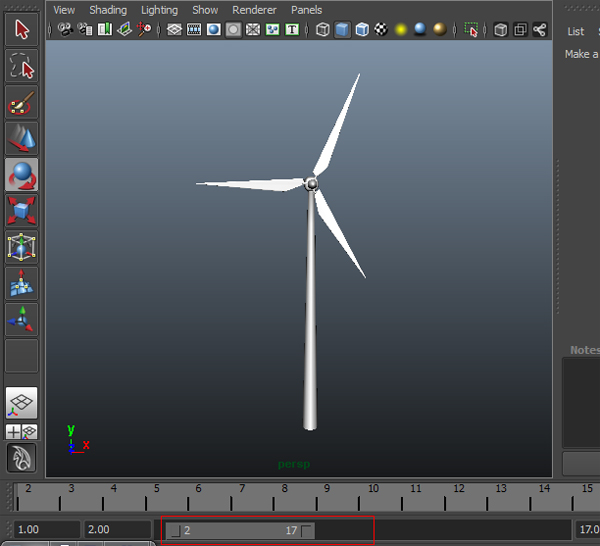Toggle 2D Pan/Zoom magnifier icon

pyautogui.click(x=144, y=29)
